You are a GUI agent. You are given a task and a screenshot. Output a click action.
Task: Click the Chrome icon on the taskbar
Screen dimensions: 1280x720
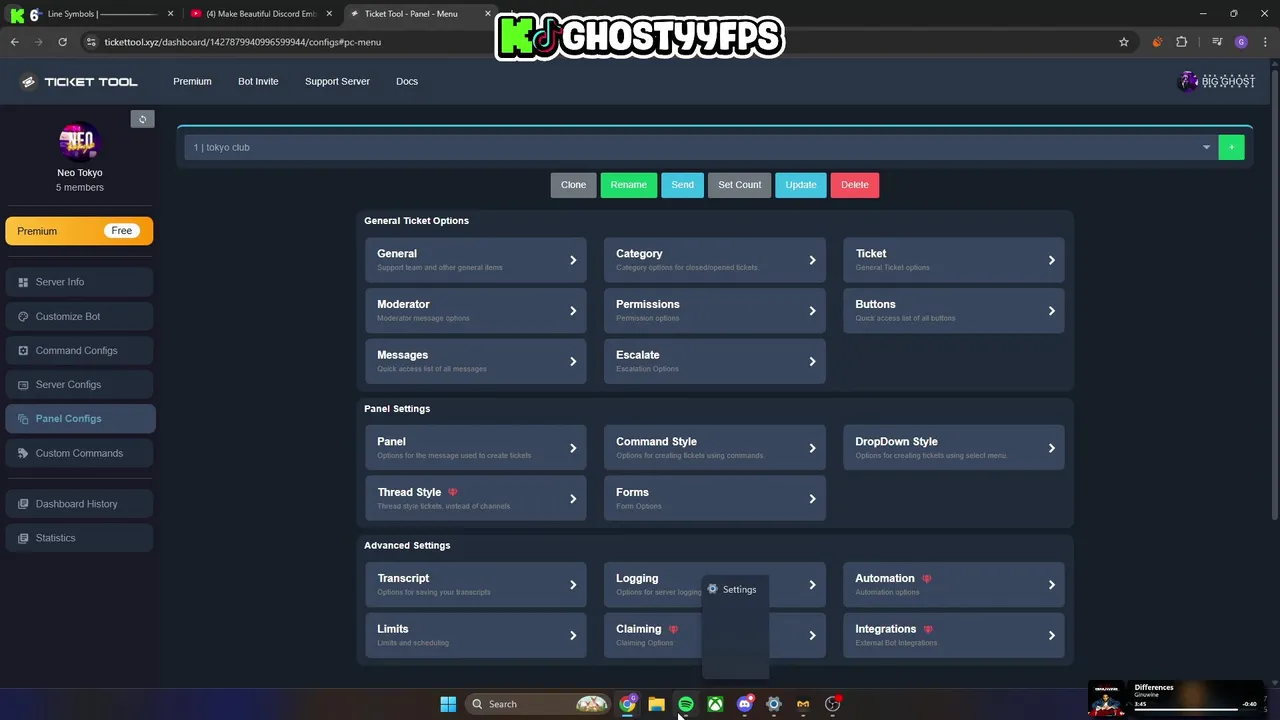[627, 704]
